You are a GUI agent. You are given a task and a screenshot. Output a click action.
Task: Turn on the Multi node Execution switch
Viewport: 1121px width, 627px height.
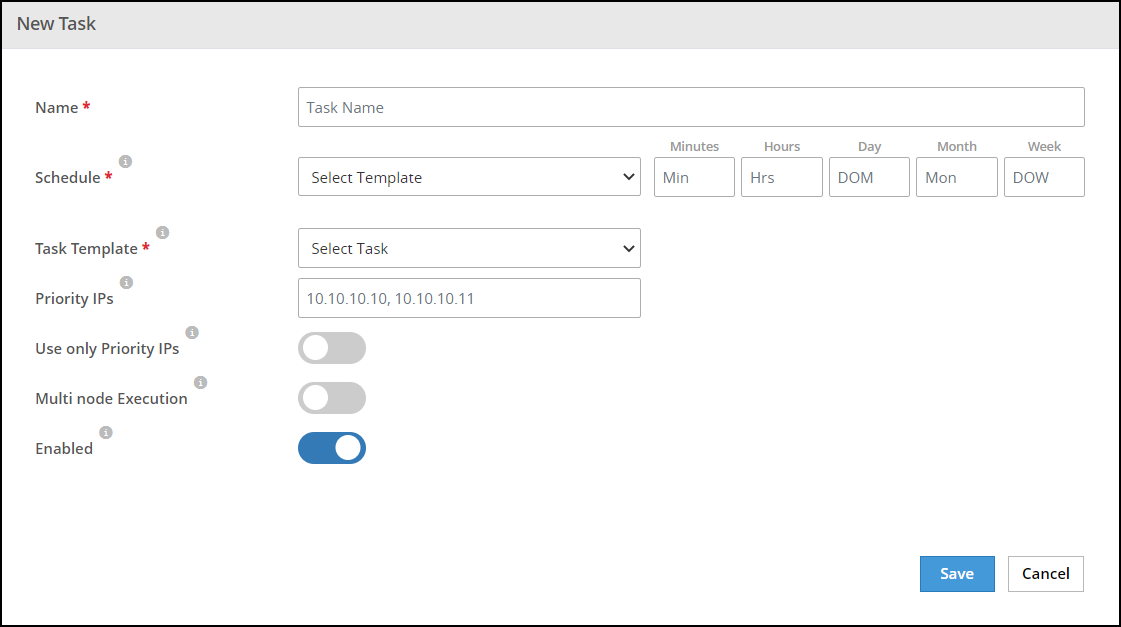(332, 398)
